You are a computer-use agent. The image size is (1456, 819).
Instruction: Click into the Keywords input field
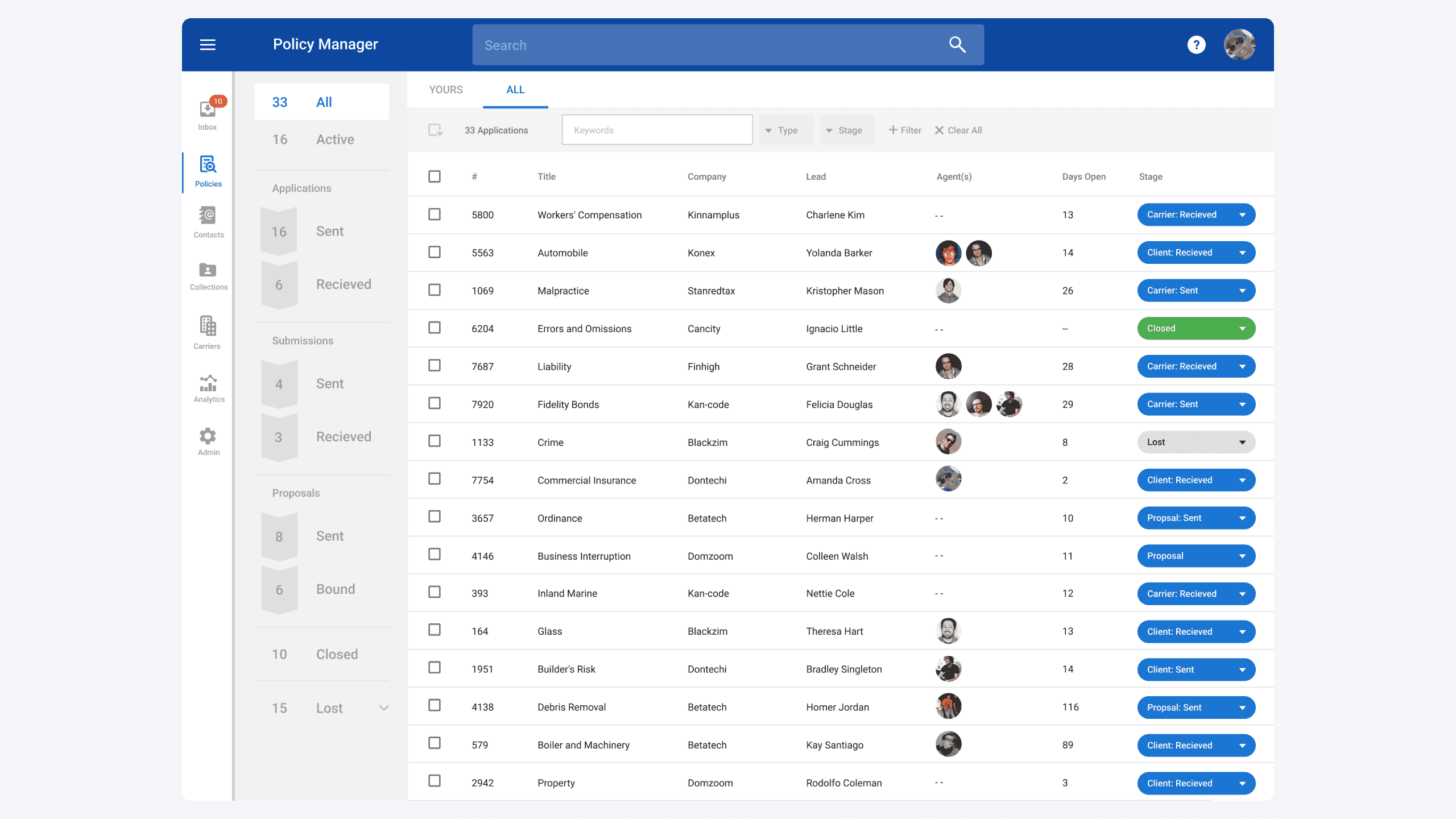(657, 130)
